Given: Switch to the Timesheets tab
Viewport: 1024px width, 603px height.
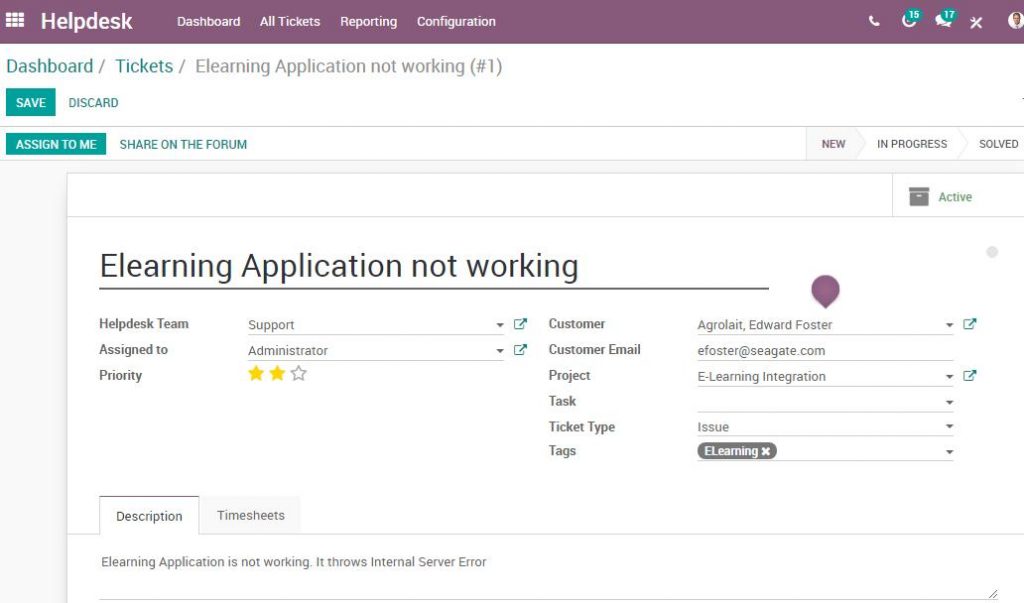Looking at the screenshot, I should 250,515.
